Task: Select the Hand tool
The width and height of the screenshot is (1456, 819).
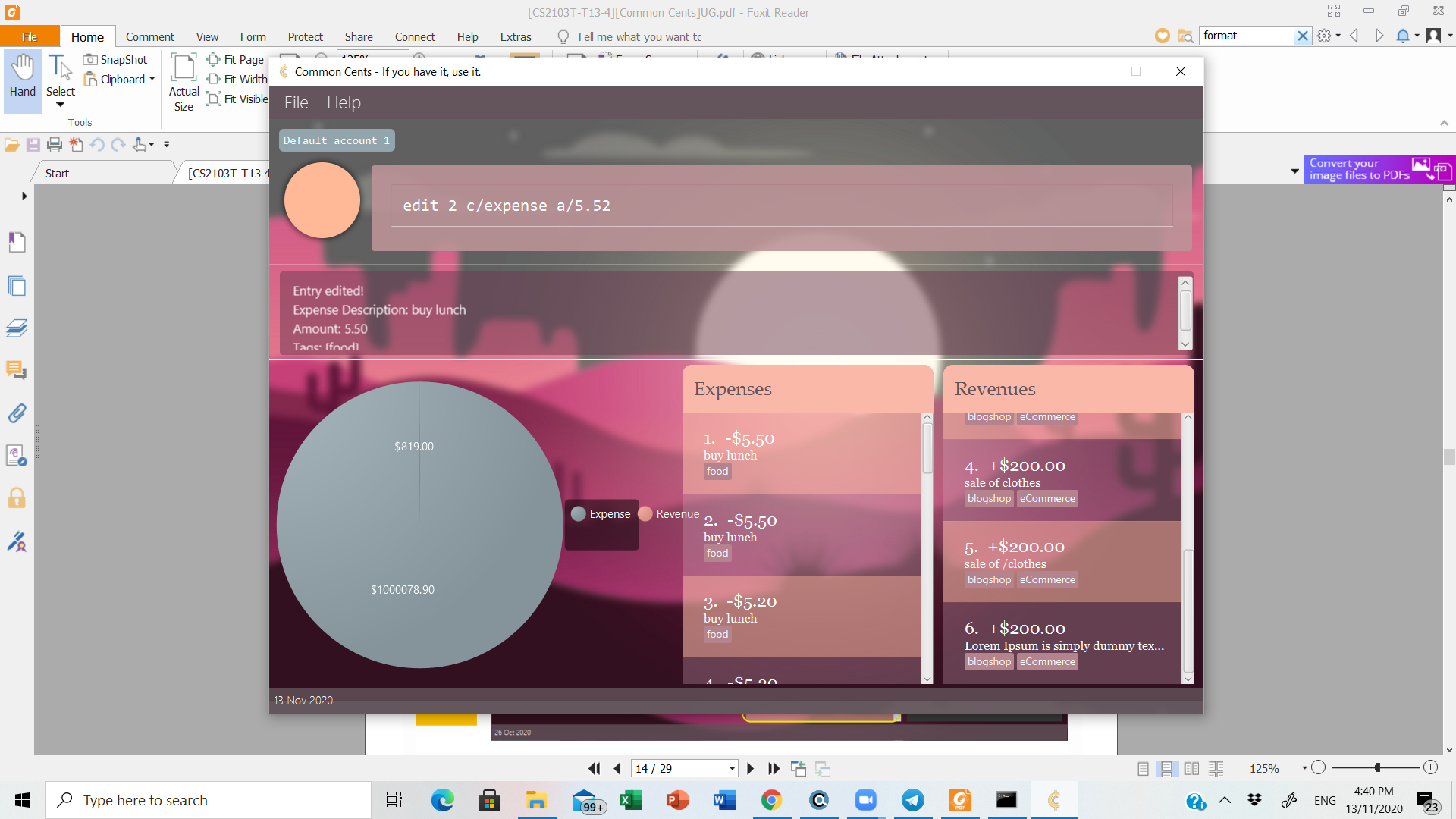Action: 23,76
